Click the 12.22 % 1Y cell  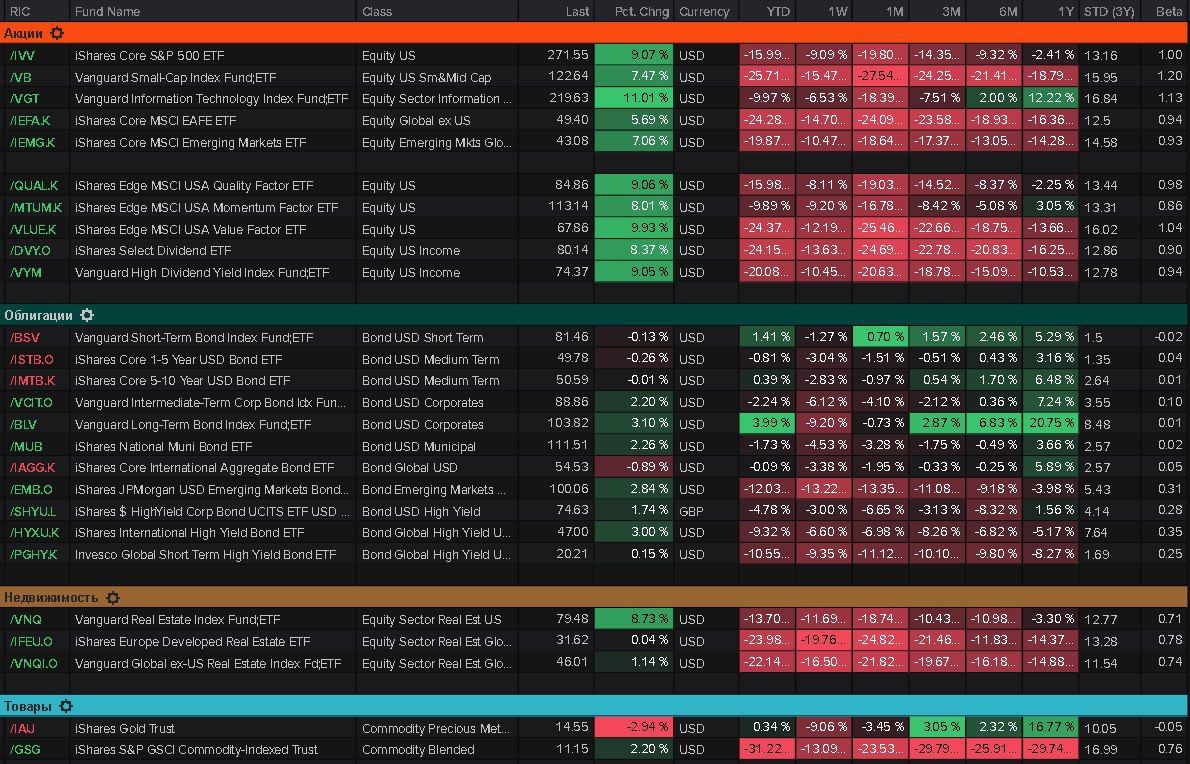point(1050,98)
